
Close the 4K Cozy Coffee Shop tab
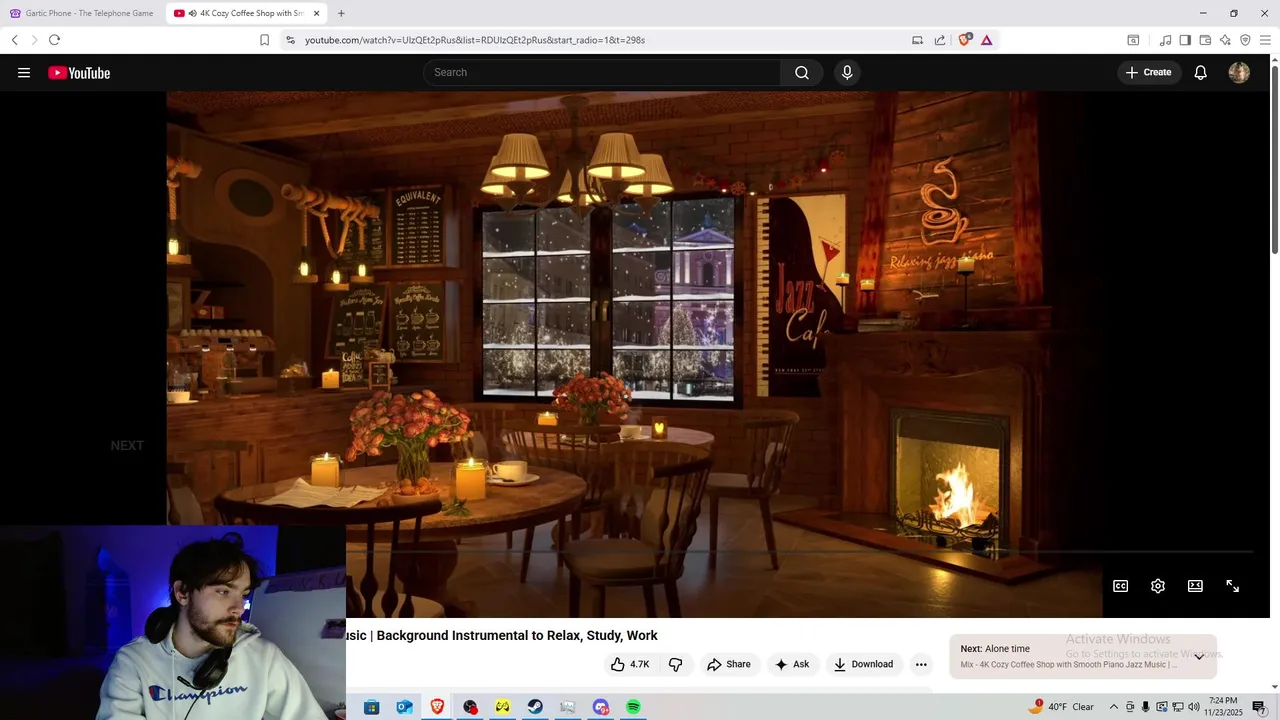point(317,13)
